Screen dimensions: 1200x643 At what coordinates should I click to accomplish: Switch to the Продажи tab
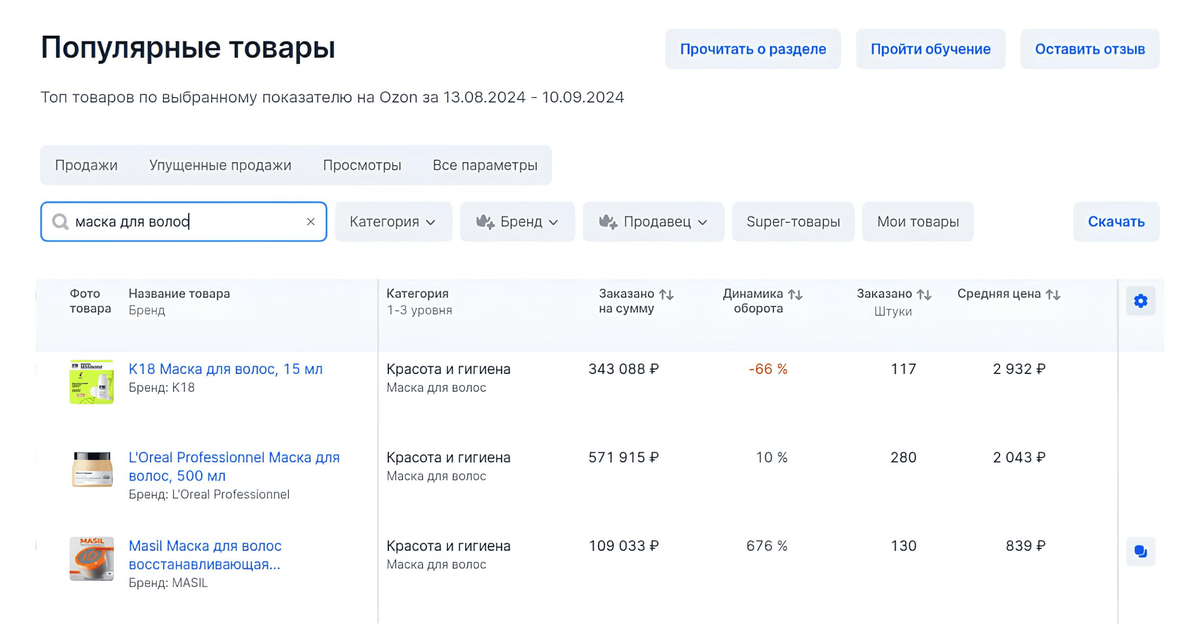coord(86,165)
